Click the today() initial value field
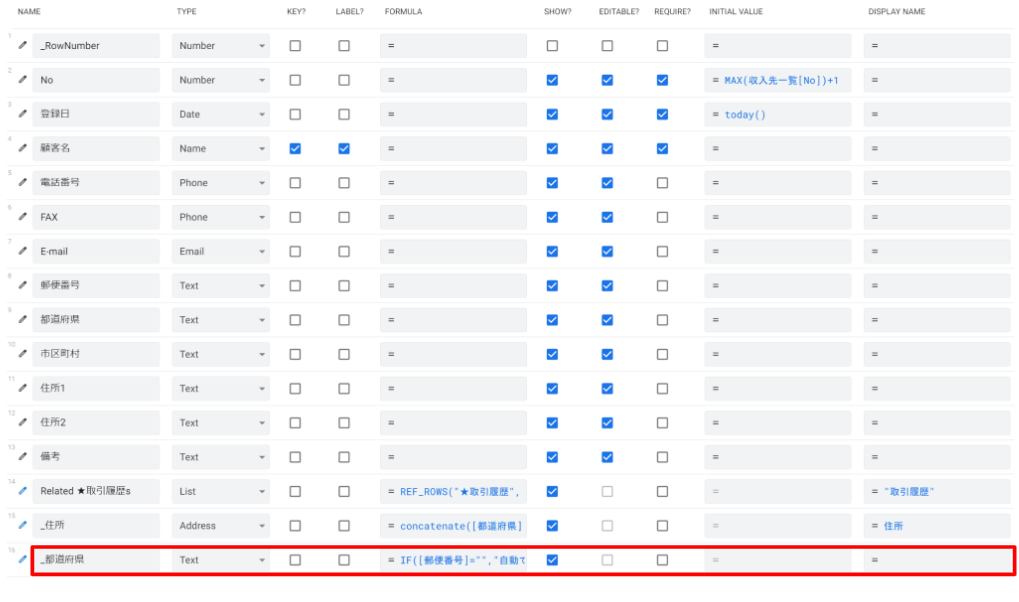Screen dimensions: 1019x602 pos(780,114)
